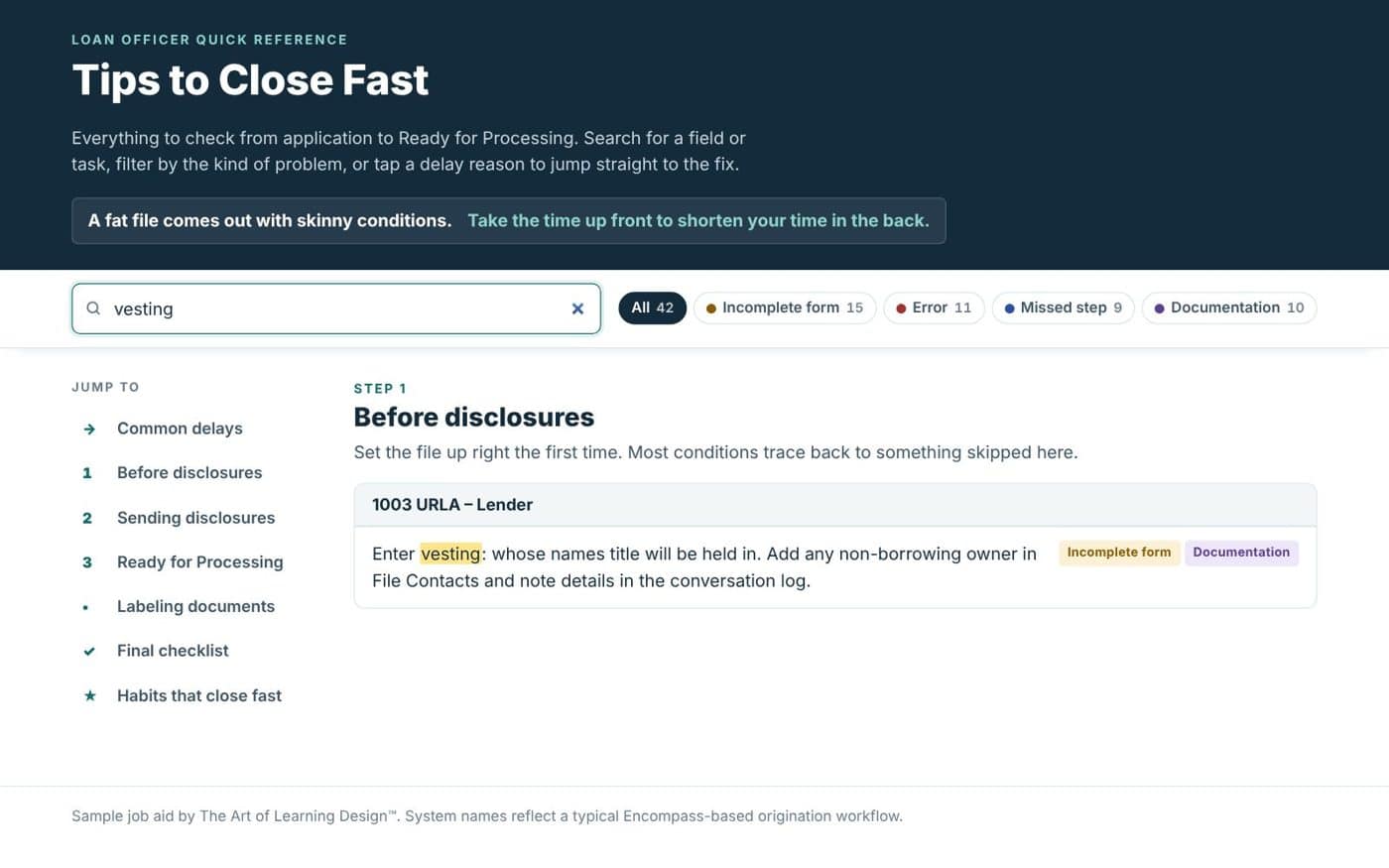Filter by Incomplete form 15

[x=785, y=308]
